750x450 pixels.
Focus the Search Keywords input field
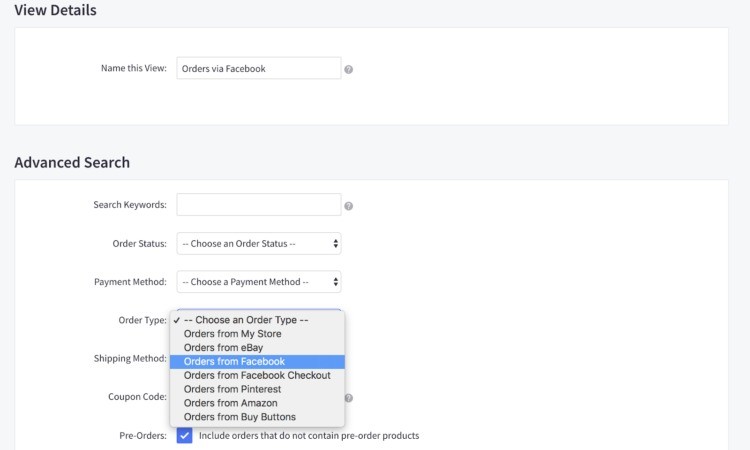pyautogui.click(x=259, y=205)
